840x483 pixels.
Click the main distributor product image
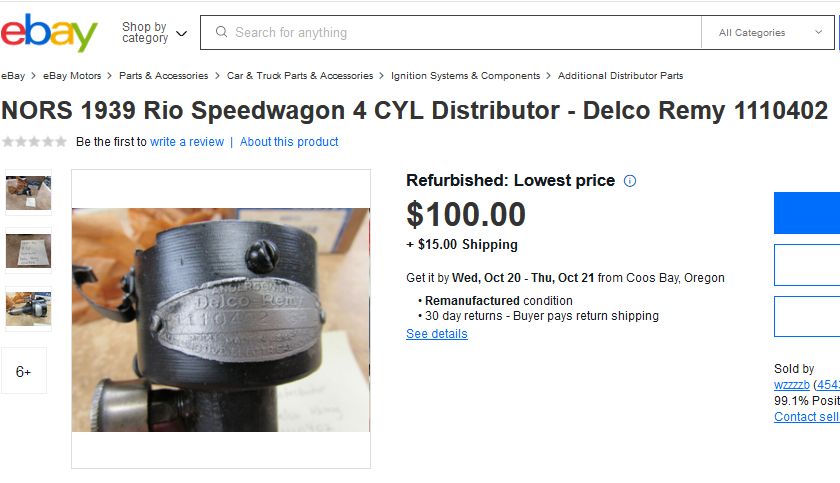click(x=221, y=319)
